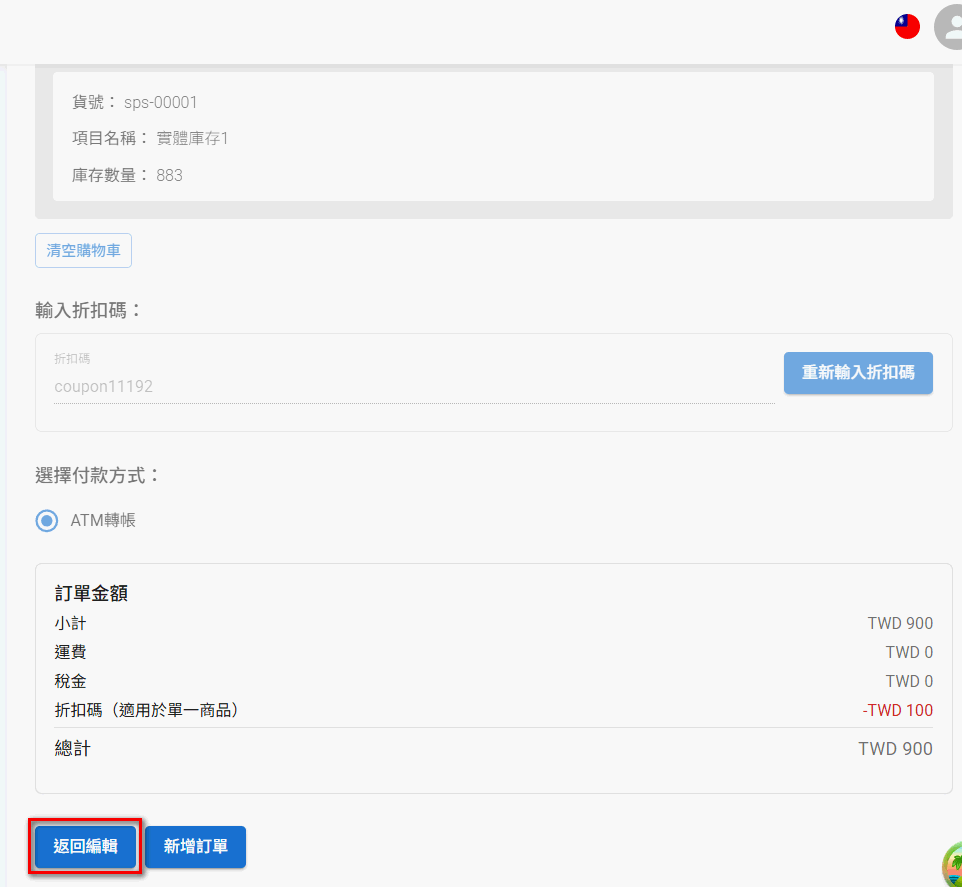Image resolution: width=962 pixels, height=887 pixels.
Task: Click the subtotal TWD 900 value
Action: click(x=900, y=623)
